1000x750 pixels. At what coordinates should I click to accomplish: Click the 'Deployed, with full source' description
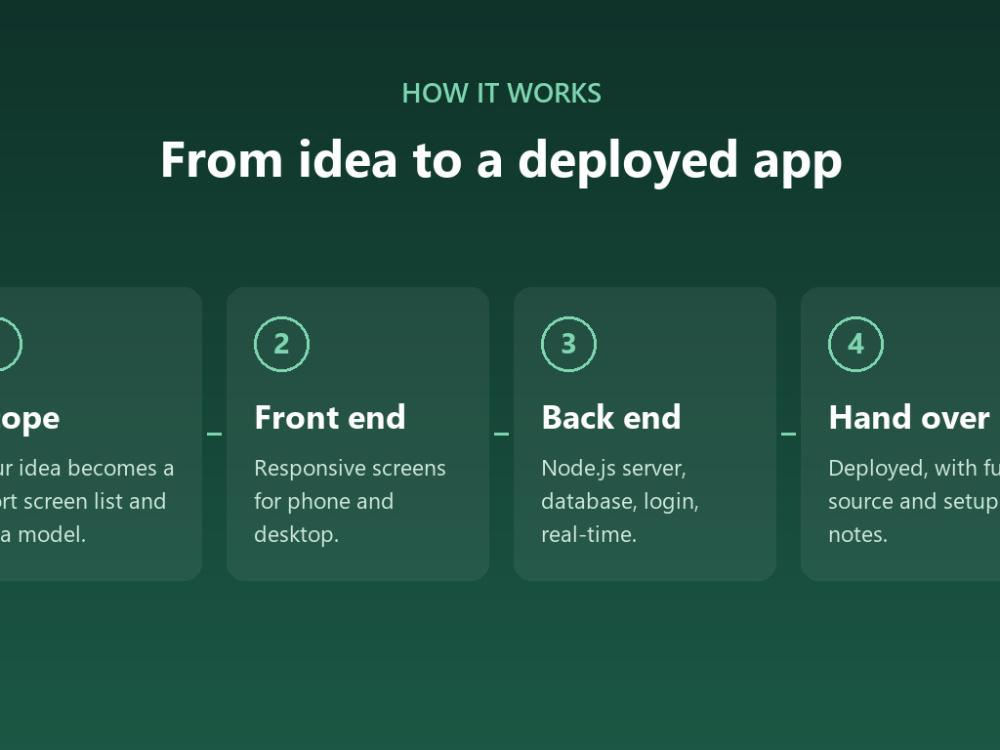coord(914,501)
